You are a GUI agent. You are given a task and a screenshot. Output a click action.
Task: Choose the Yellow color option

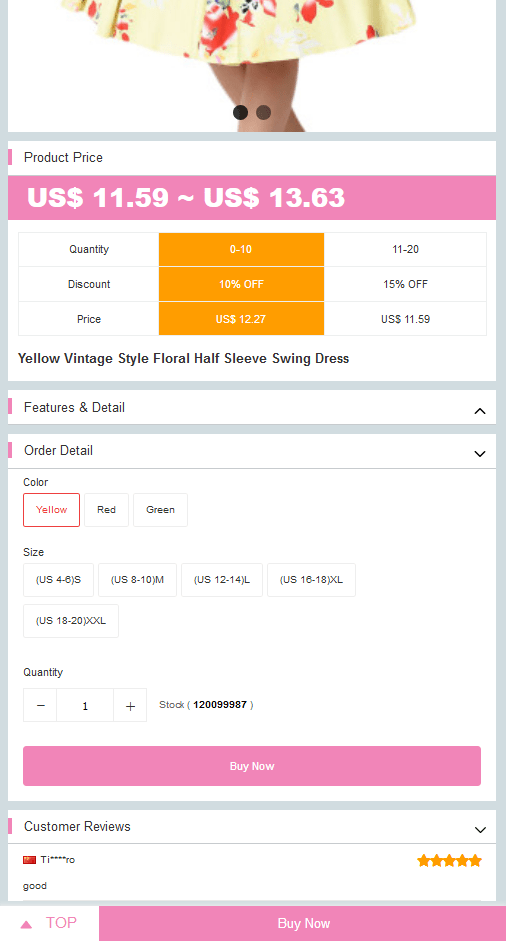point(52,510)
